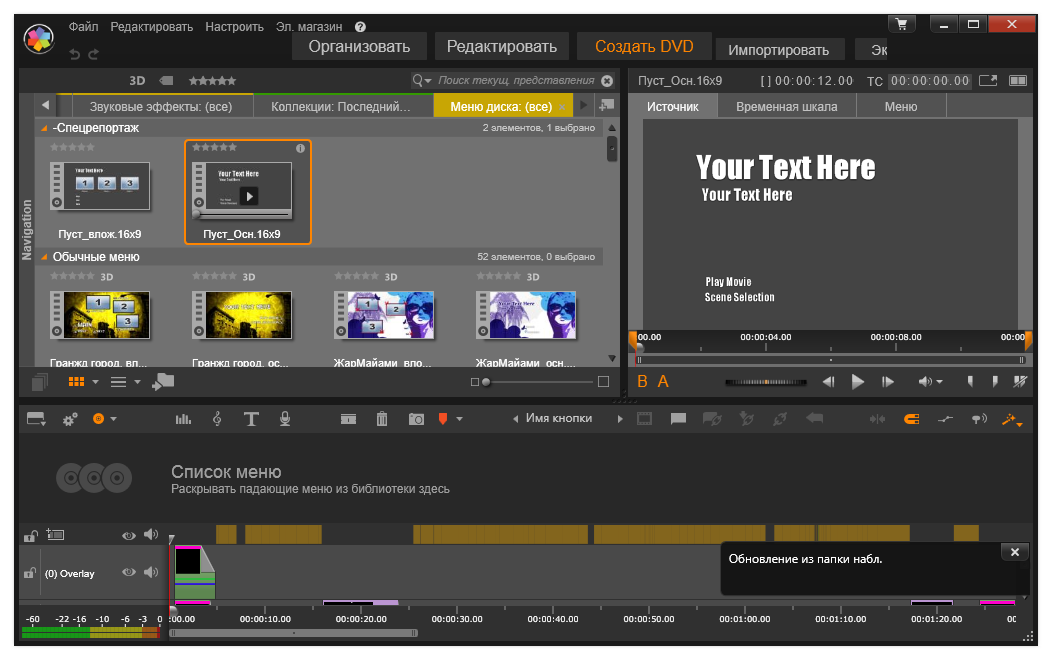Click the treble clef music creation icon

pyautogui.click(x=217, y=419)
